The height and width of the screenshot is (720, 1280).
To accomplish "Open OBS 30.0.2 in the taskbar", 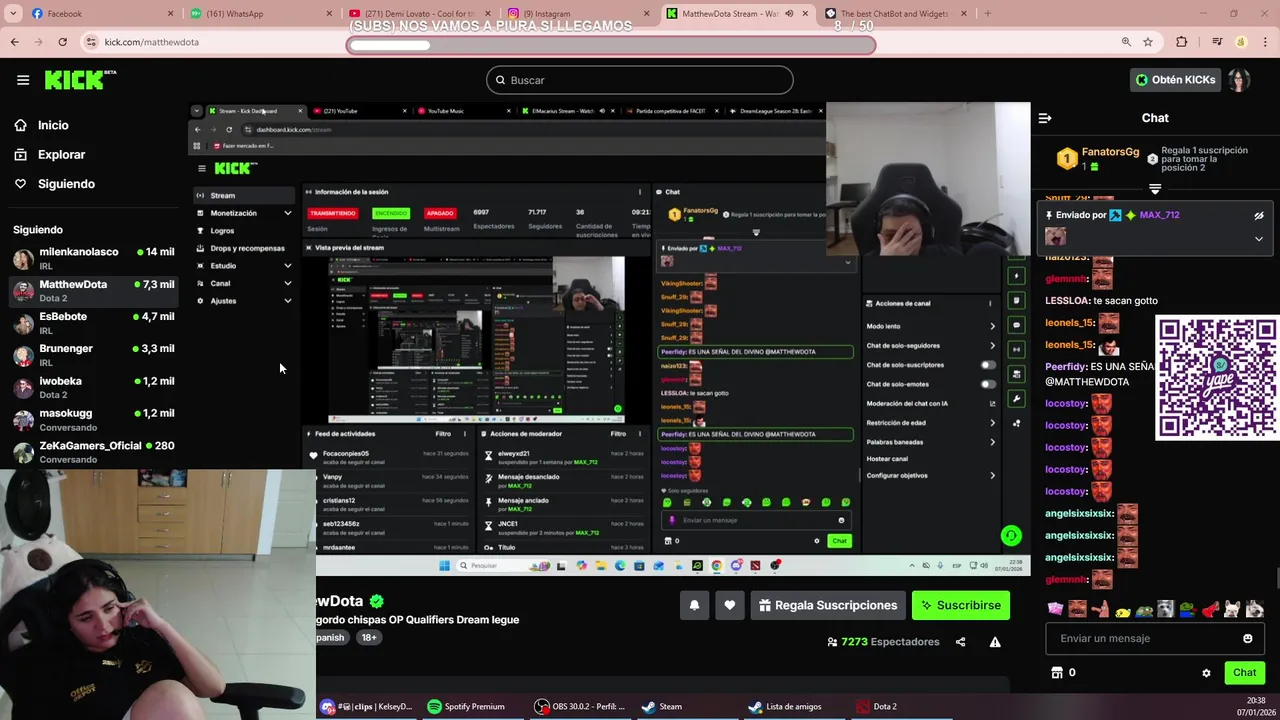I will [580, 707].
